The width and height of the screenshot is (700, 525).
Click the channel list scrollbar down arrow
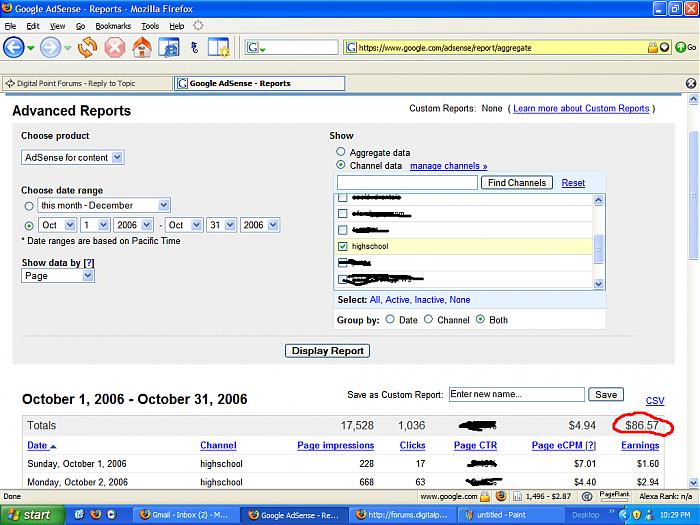599,284
